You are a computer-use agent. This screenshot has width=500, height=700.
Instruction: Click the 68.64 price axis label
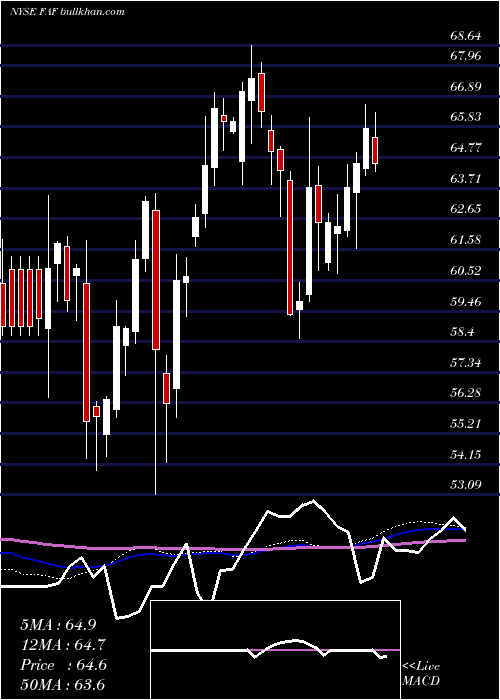click(x=466, y=36)
